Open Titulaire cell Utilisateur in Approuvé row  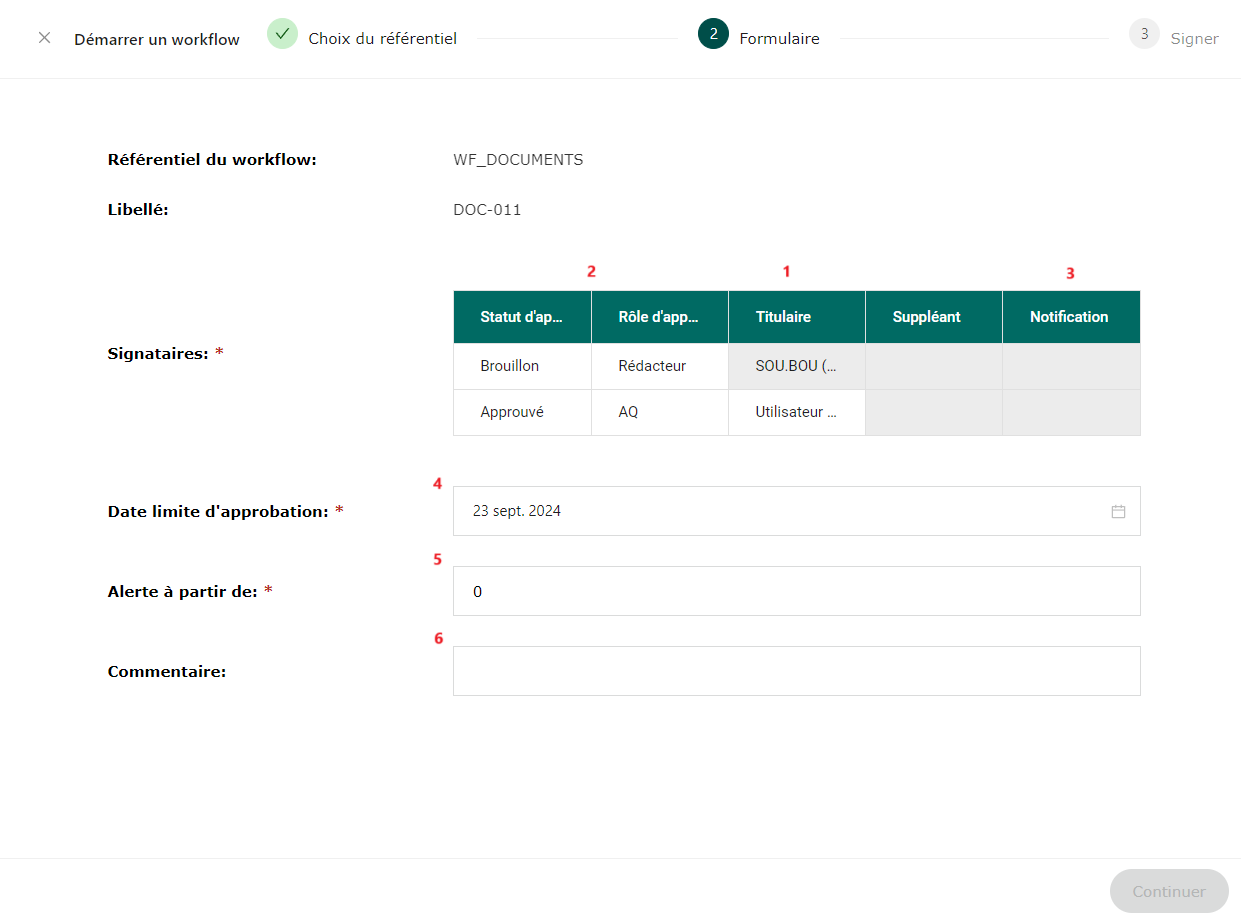796,412
